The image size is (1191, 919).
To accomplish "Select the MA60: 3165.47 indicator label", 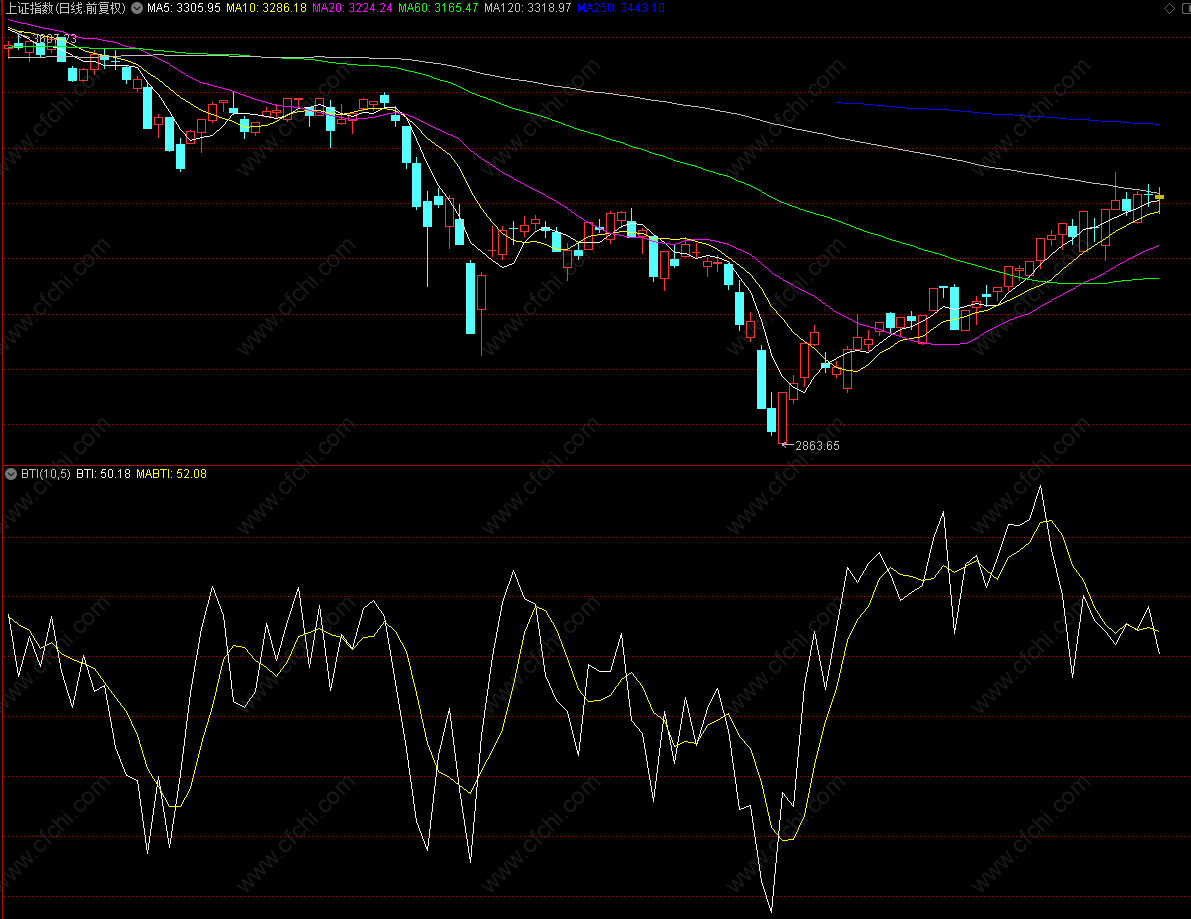I will pos(438,8).
